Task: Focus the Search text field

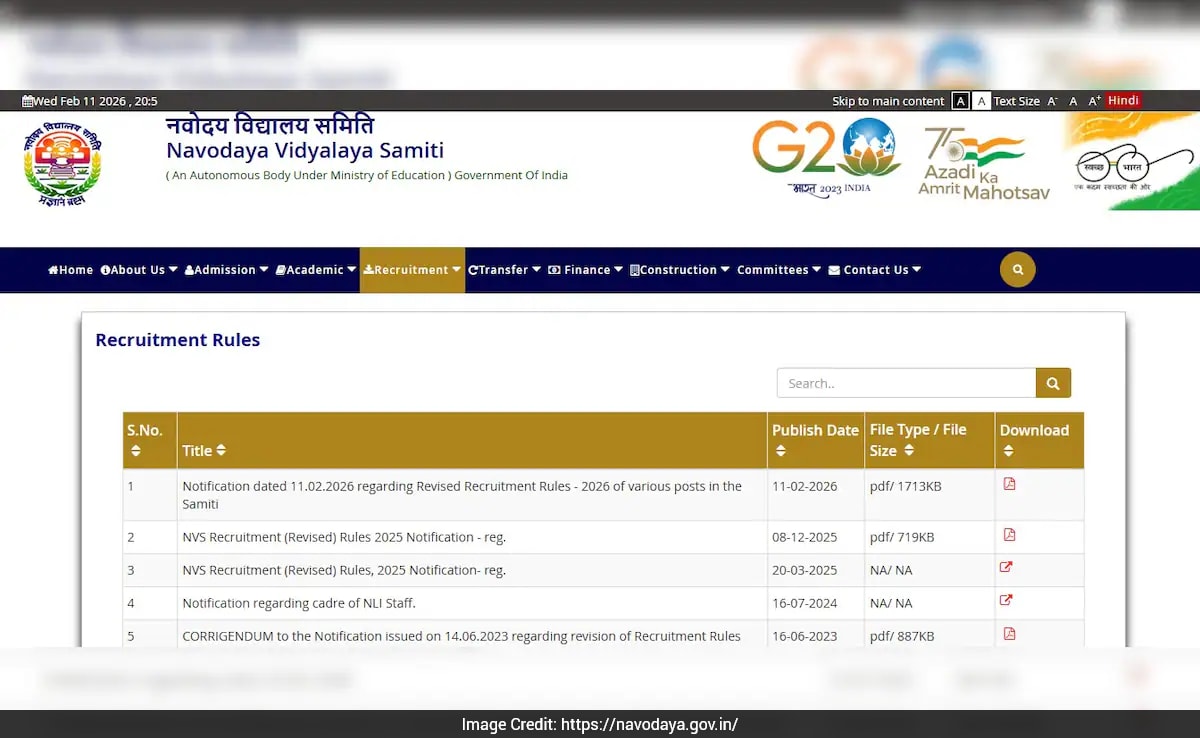Action: click(906, 383)
